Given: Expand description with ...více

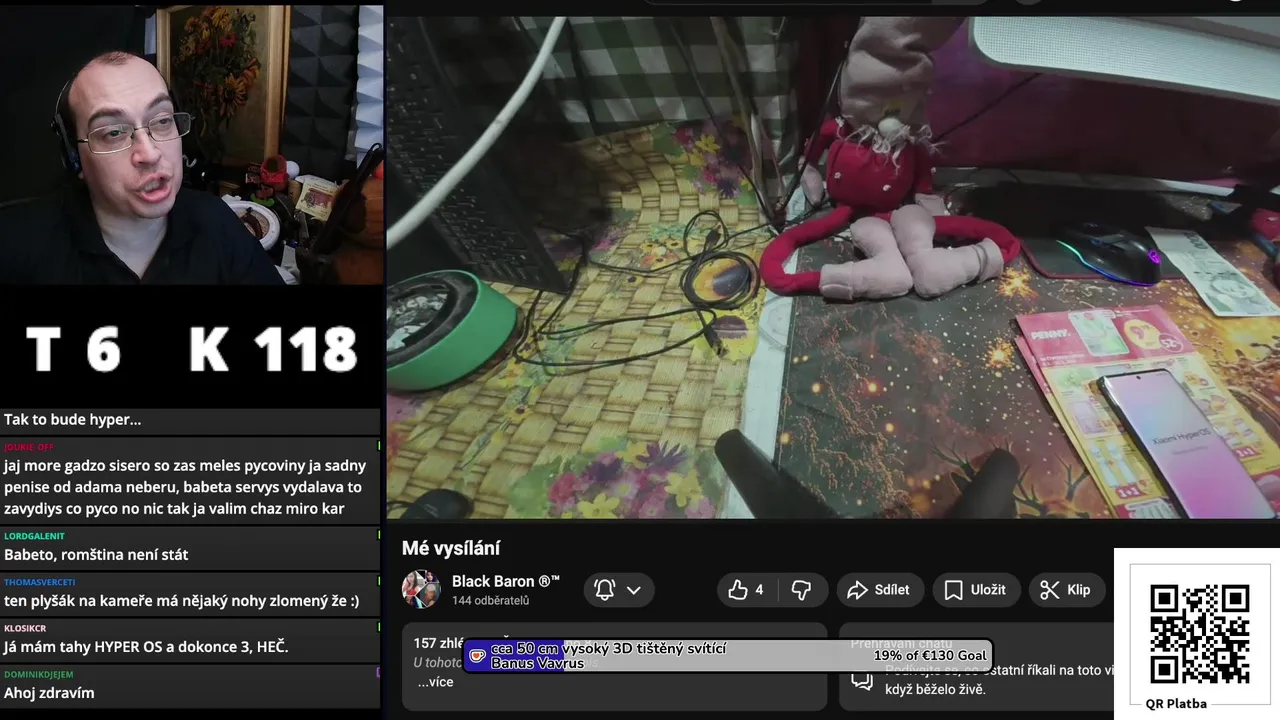Looking at the screenshot, I should tap(435, 682).
